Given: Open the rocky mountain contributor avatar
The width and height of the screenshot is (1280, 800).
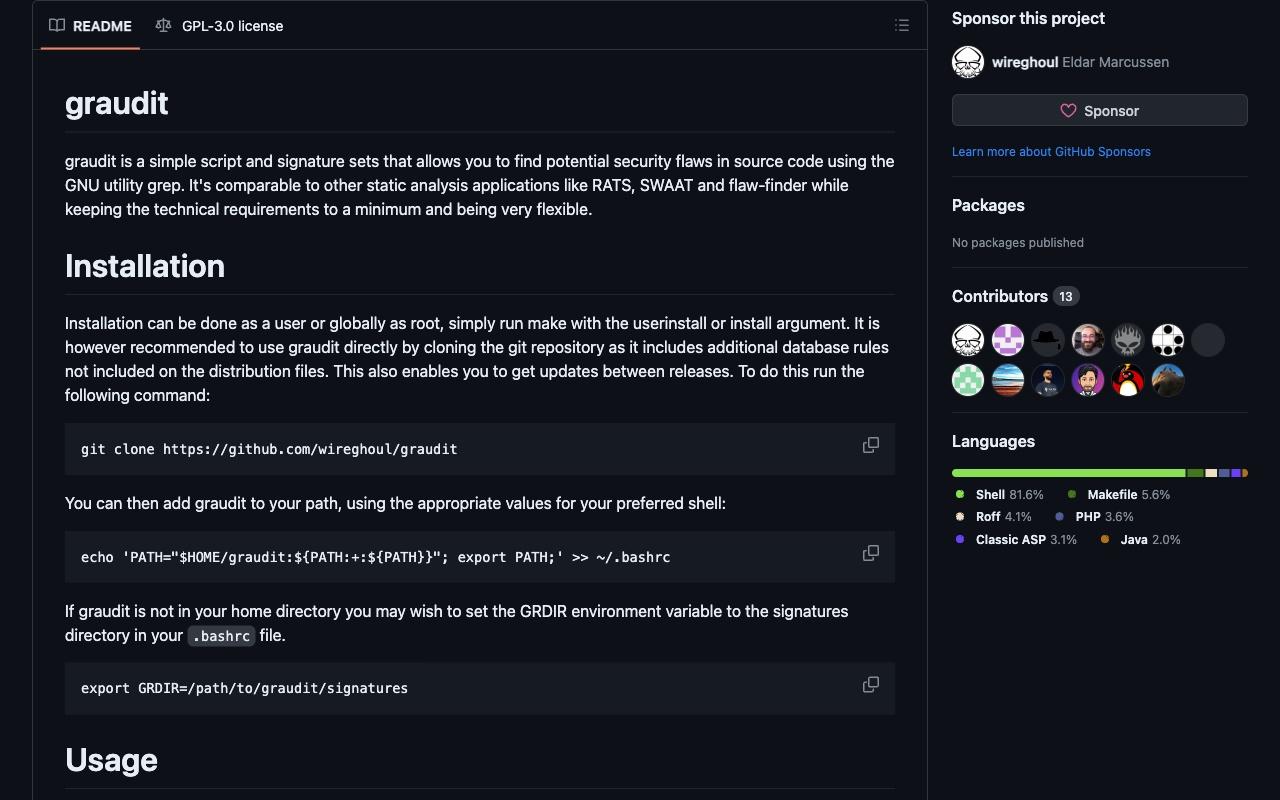Looking at the screenshot, I should pyautogui.click(x=1168, y=380).
